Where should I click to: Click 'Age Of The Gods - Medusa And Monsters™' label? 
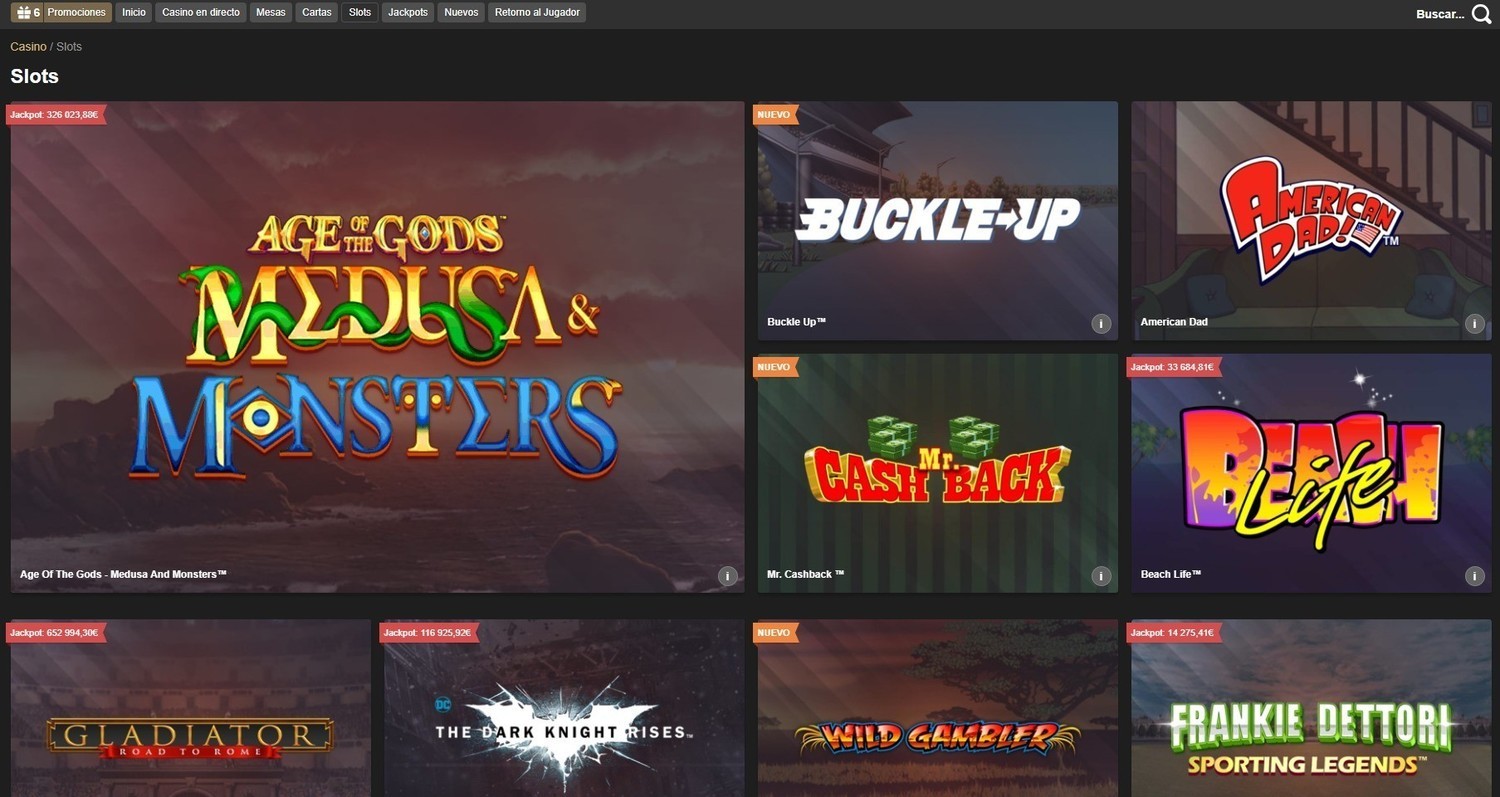coord(123,574)
